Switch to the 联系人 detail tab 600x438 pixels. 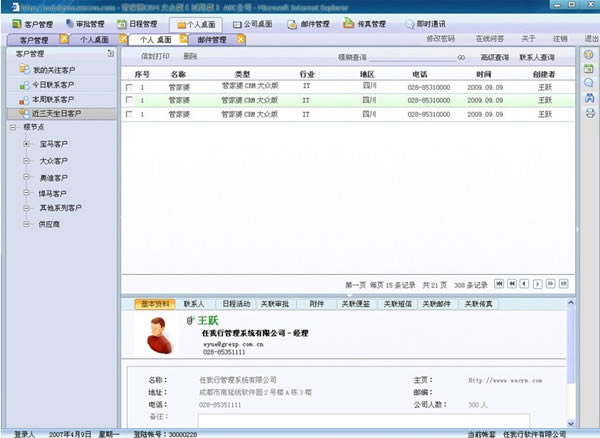[193, 303]
